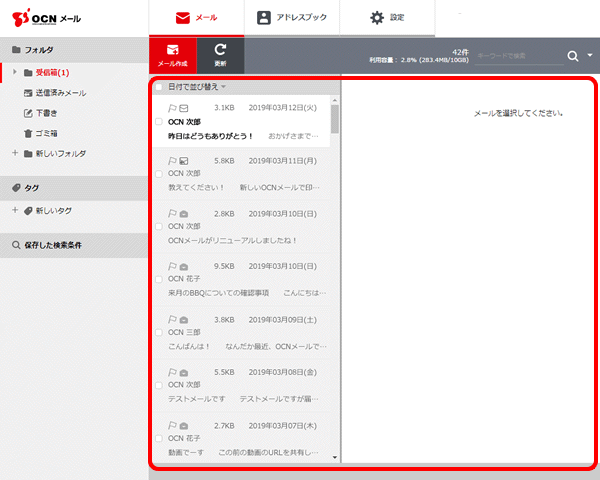Click the keyword search input field
The image size is (600, 480).
519,56
